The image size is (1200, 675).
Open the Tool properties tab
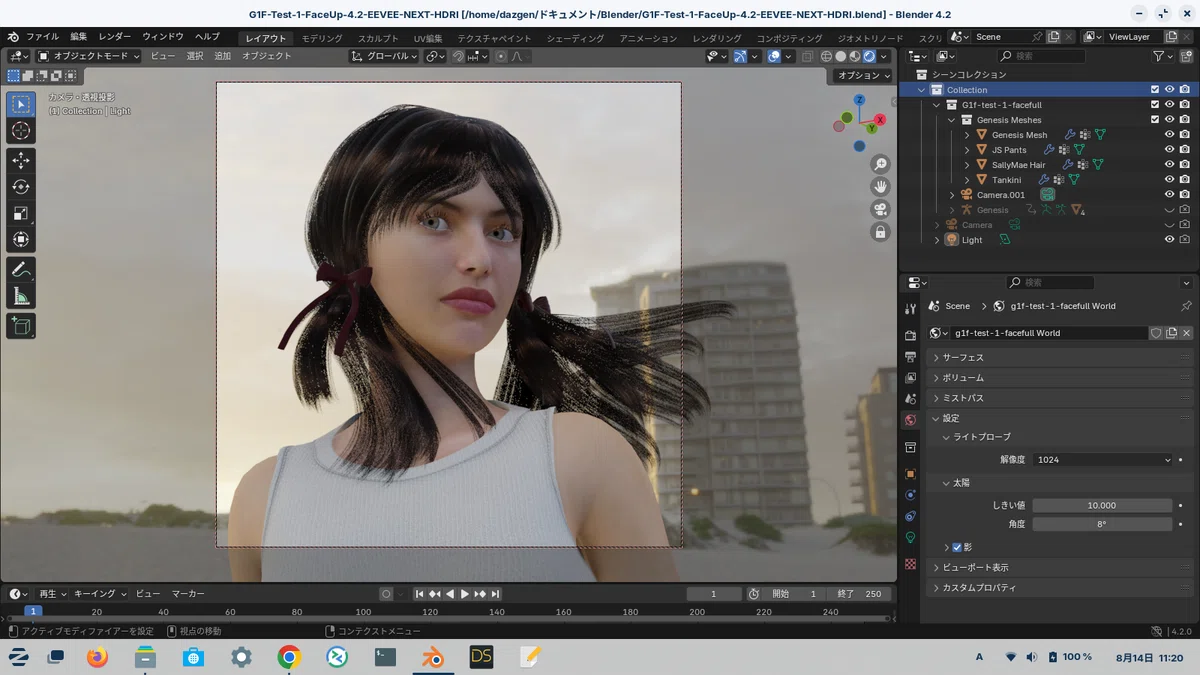click(910, 309)
